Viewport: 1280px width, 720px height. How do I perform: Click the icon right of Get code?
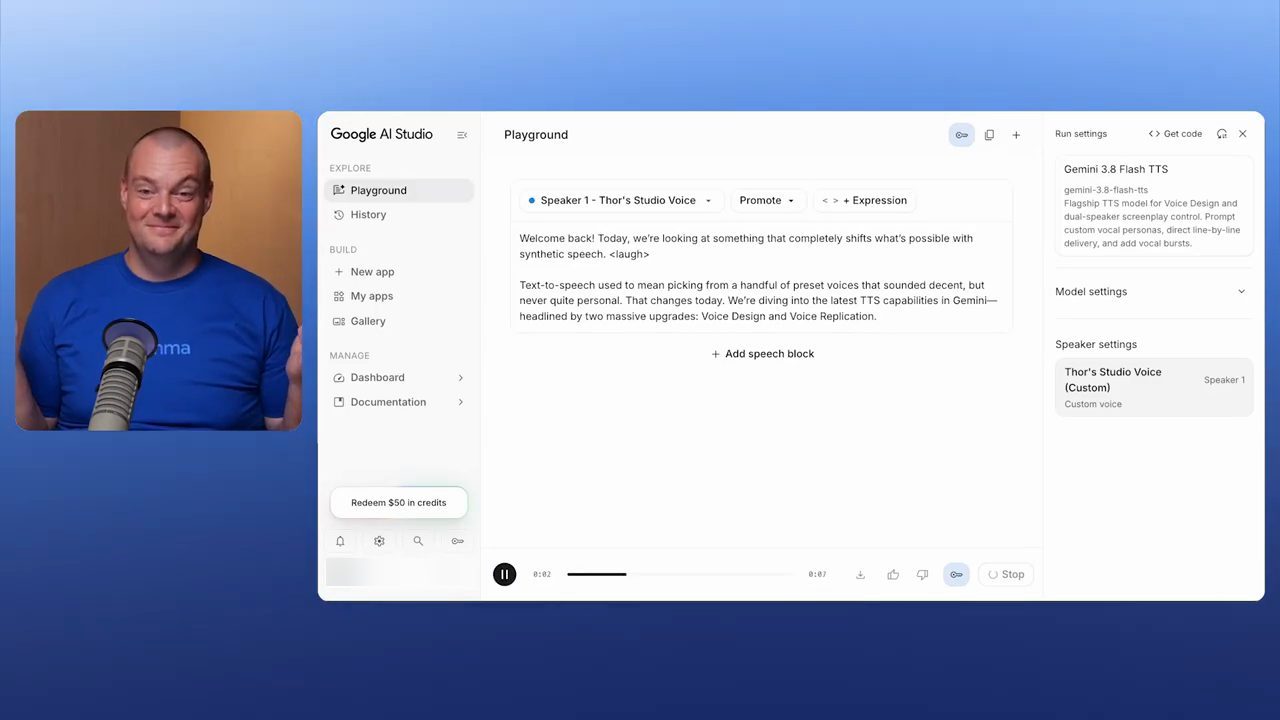pos(1222,134)
